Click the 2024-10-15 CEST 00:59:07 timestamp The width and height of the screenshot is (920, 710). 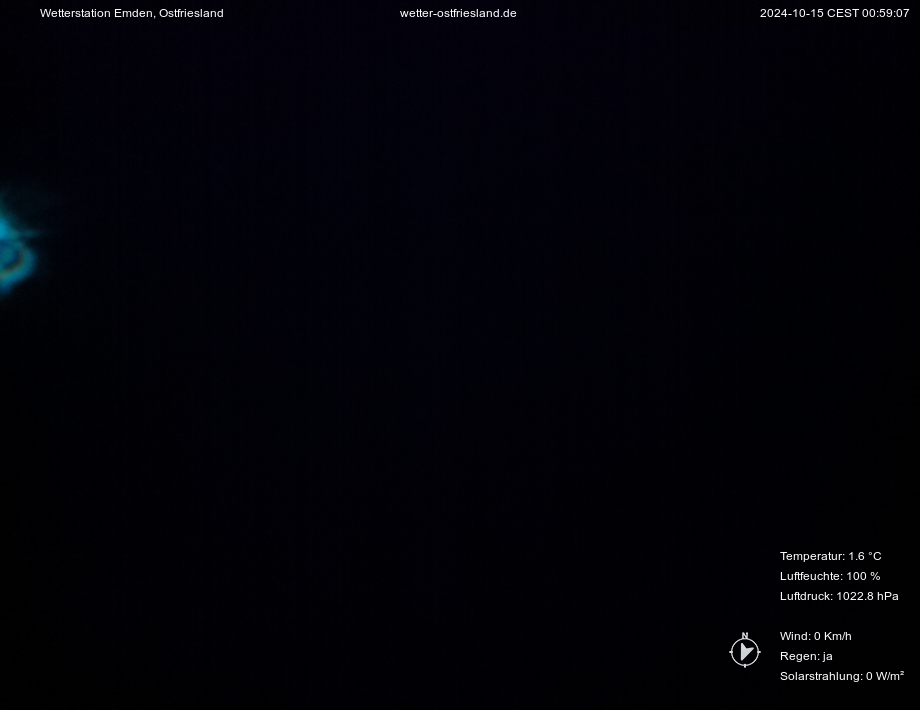834,13
